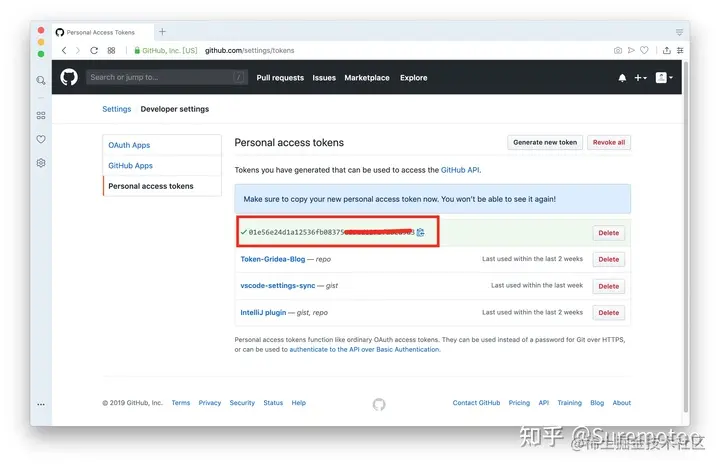The height and width of the screenshot is (466, 720).
Task: Open Explore in the header
Action: (x=413, y=78)
